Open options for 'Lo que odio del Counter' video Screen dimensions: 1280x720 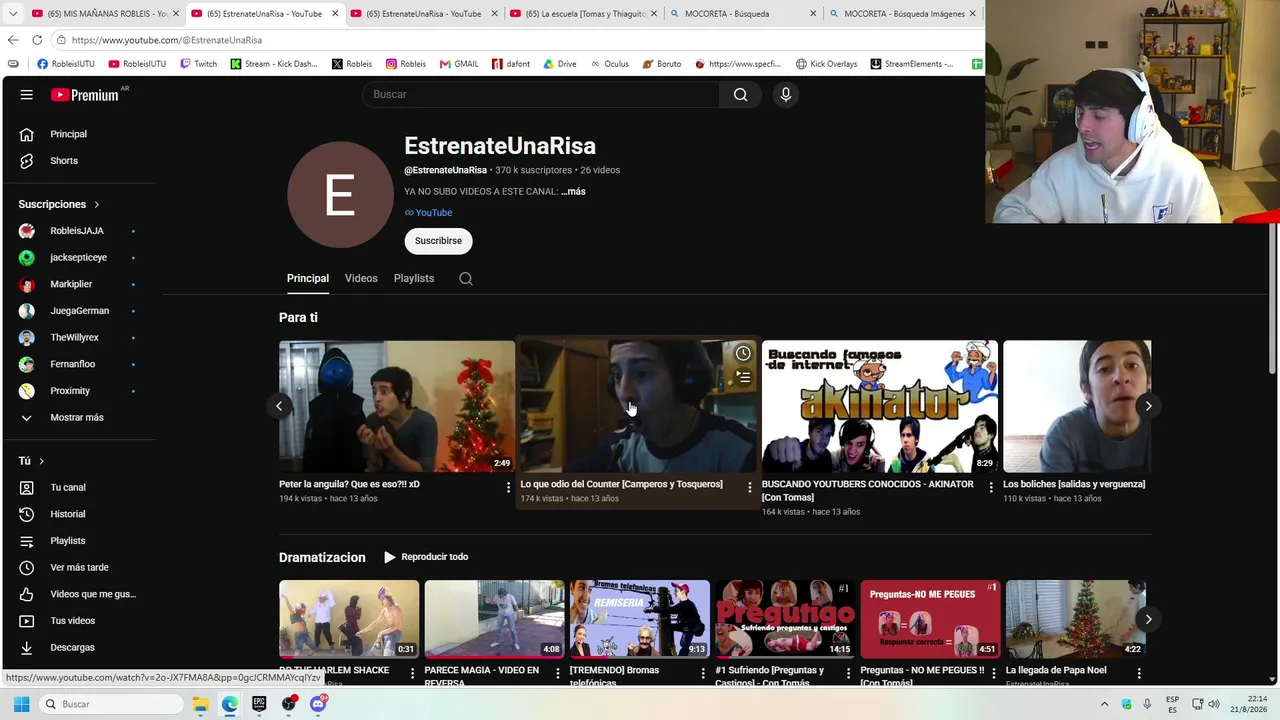click(750, 487)
